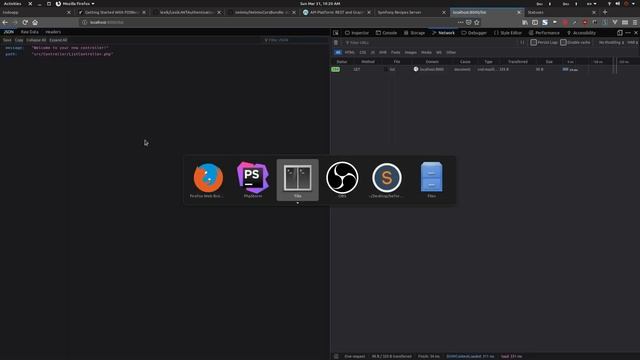
Task: Save page to Pocket
Action: 469,22
